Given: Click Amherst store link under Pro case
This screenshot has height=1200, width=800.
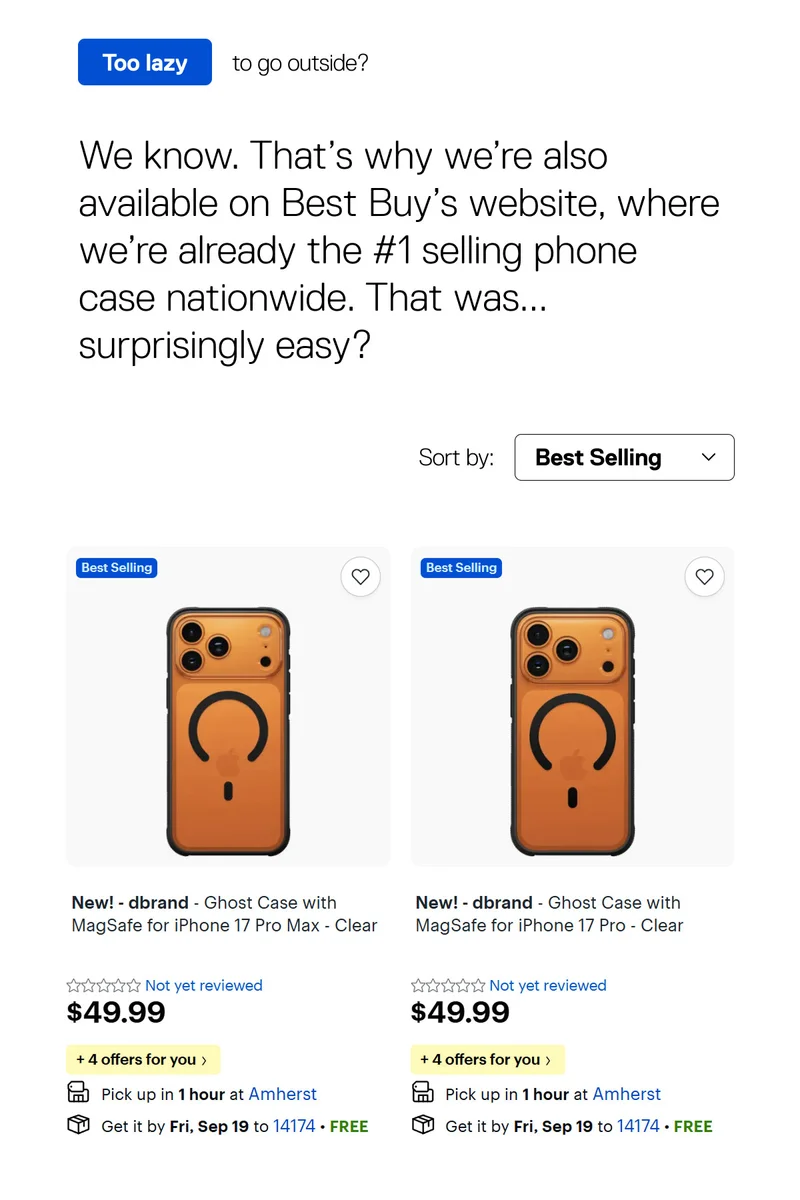Looking at the screenshot, I should 626,1094.
